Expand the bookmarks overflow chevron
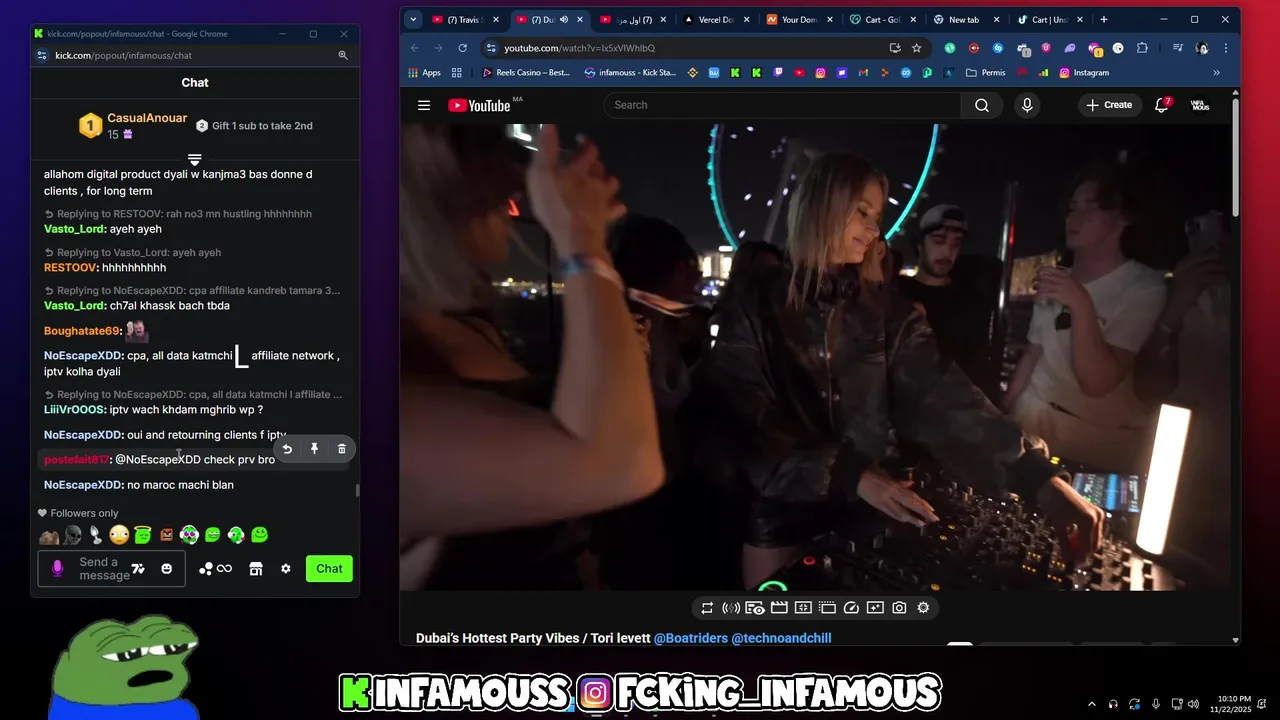The image size is (1280, 720). coord(1216,73)
